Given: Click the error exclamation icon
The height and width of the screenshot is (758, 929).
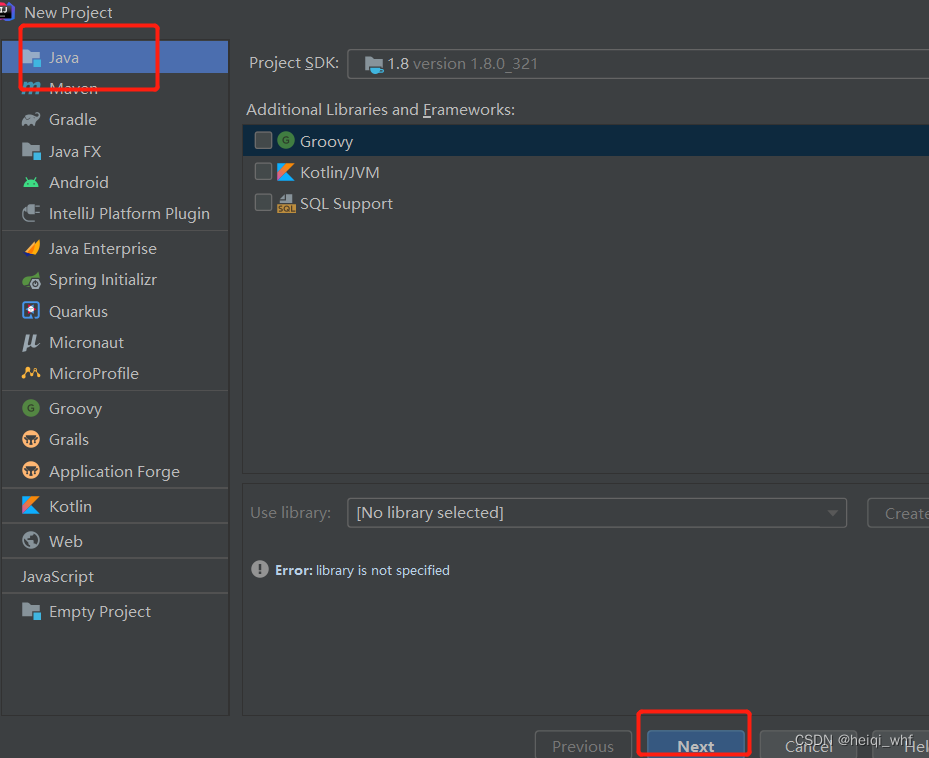Looking at the screenshot, I should 260,570.
